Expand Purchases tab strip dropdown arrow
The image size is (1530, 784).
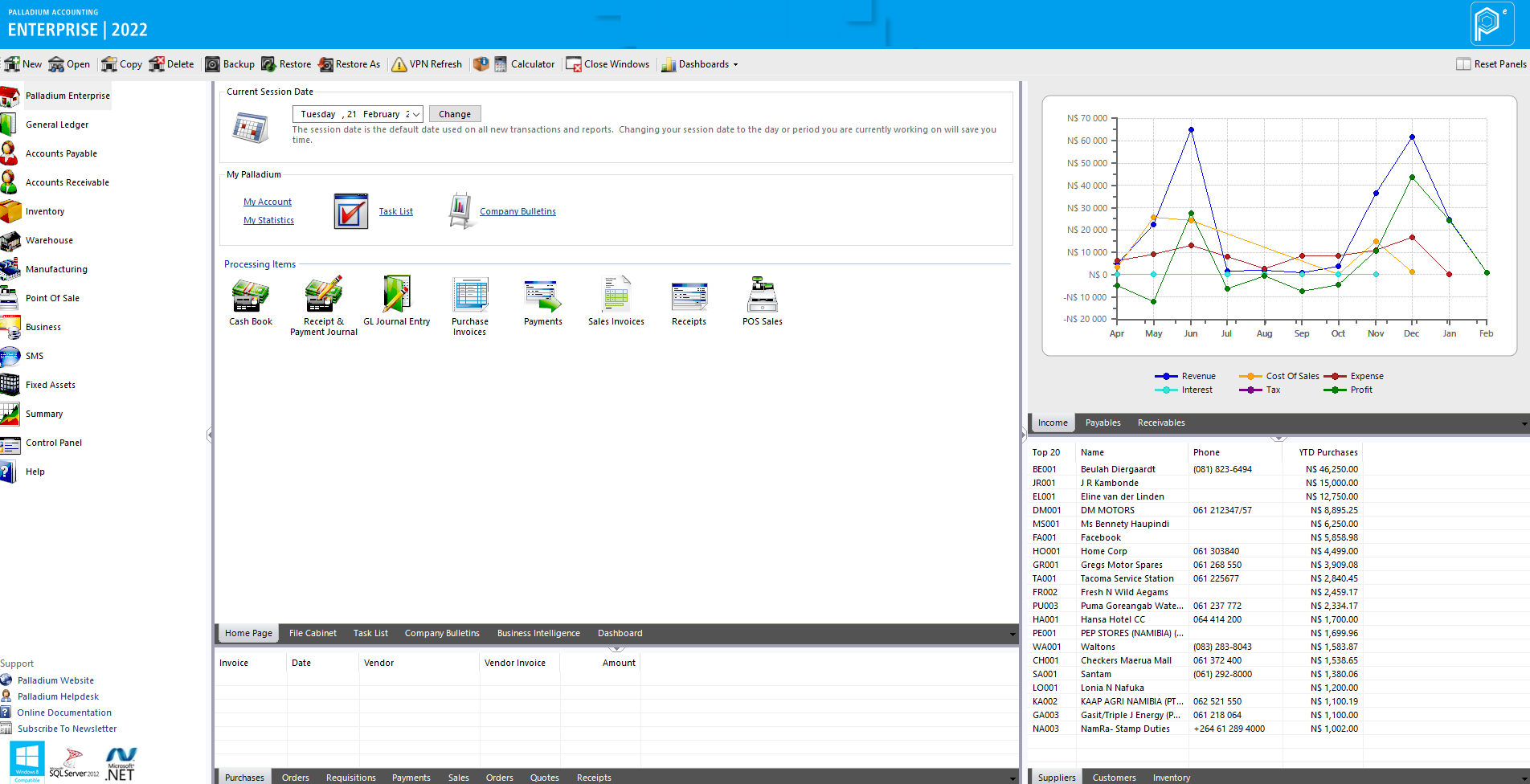coord(1012,778)
